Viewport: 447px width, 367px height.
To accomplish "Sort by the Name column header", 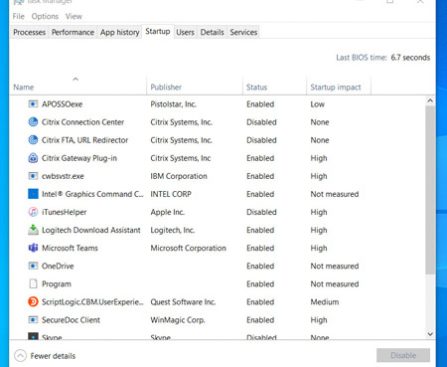I will (23, 87).
